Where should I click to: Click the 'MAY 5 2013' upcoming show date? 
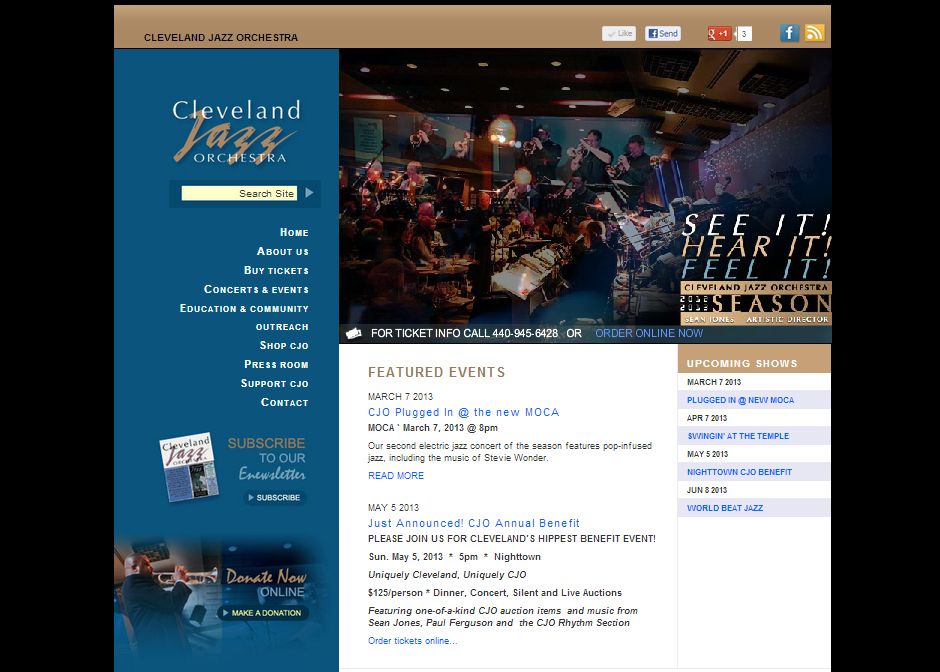coord(707,454)
